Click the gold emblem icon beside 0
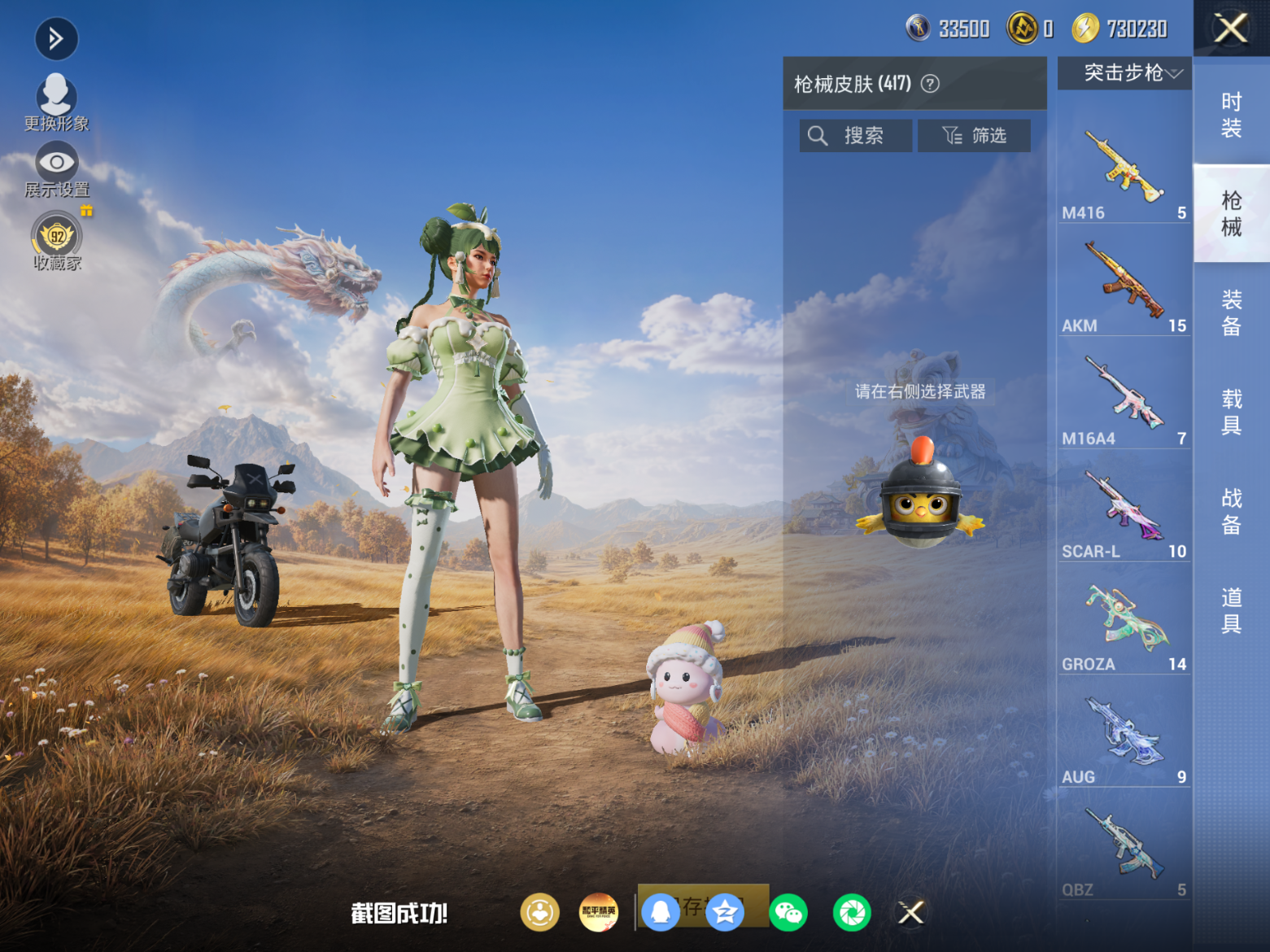1270x952 pixels. 1022,28
